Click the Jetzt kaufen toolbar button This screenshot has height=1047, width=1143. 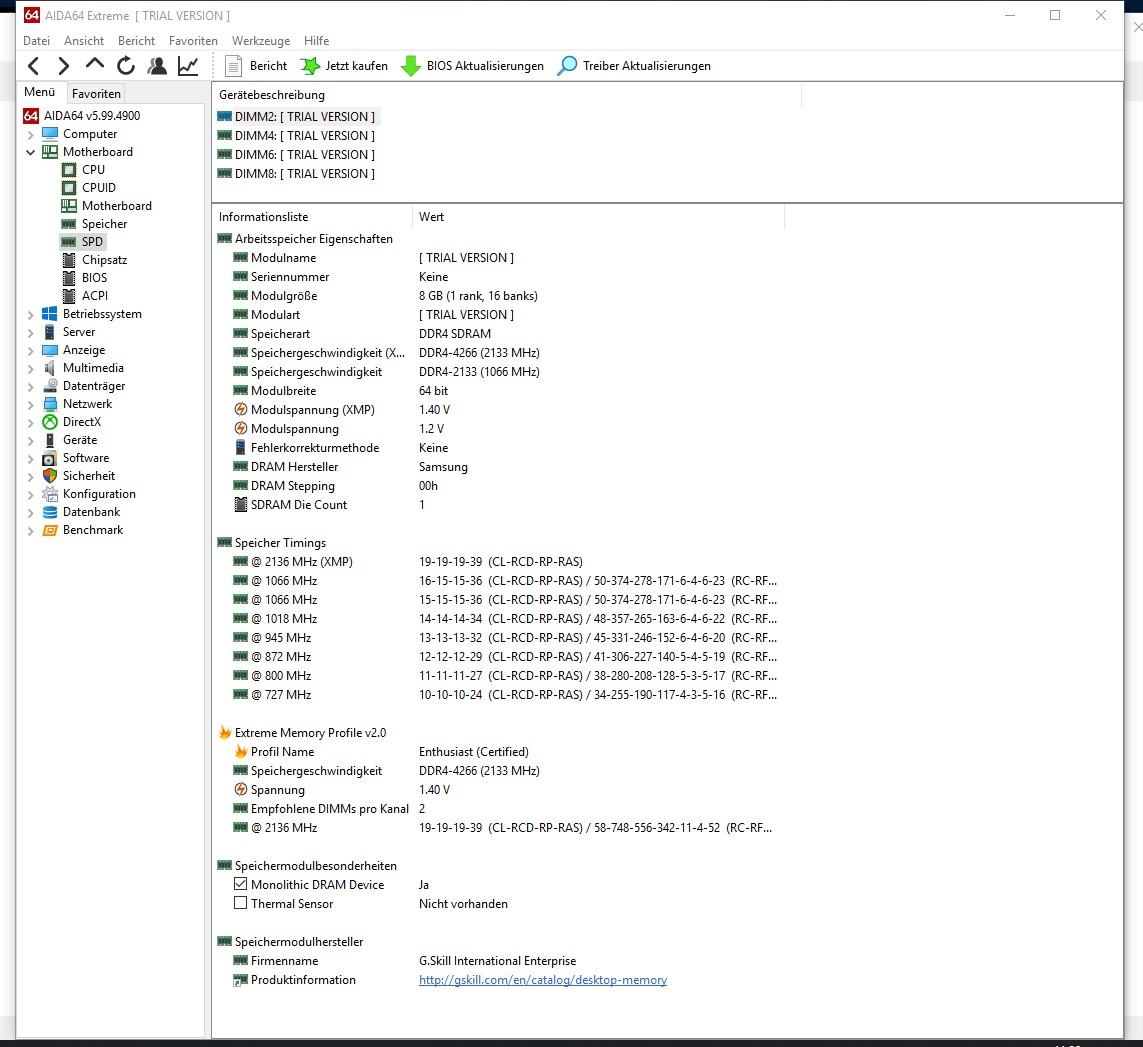click(344, 66)
